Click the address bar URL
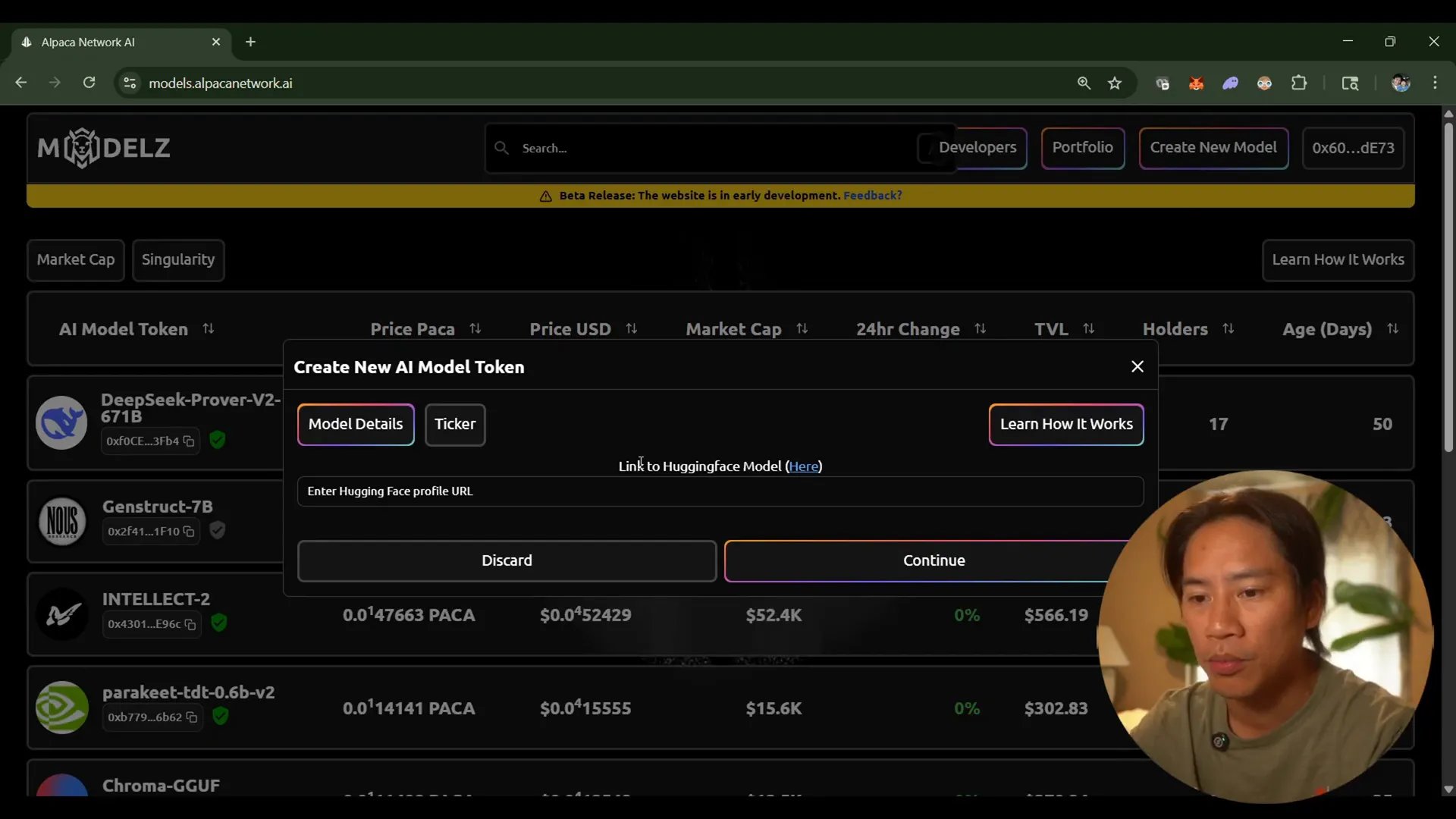The image size is (1456, 819). click(x=221, y=83)
